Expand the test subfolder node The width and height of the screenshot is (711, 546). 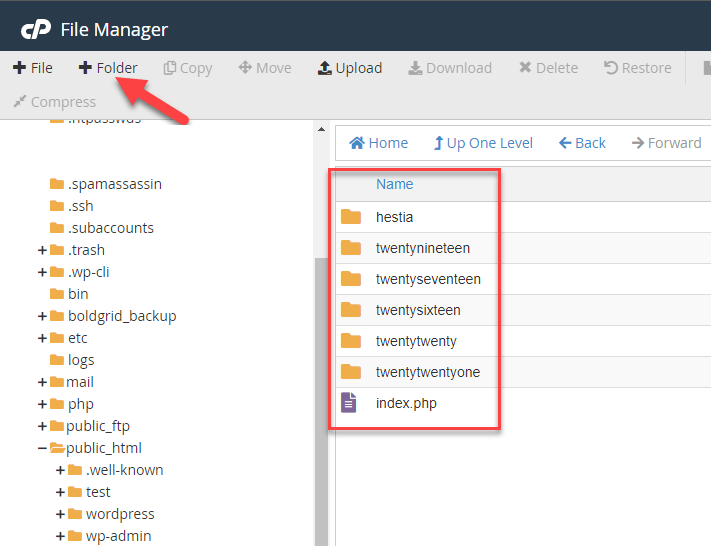click(x=60, y=492)
